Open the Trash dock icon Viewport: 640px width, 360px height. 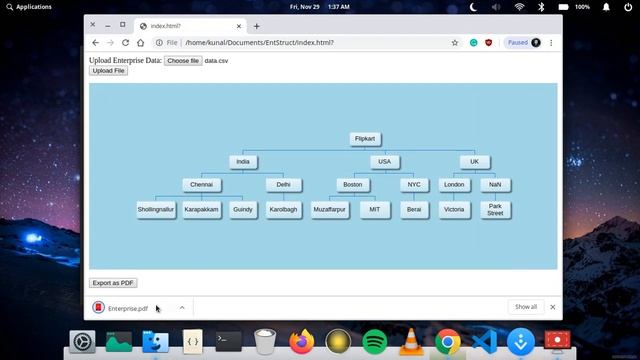point(264,342)
